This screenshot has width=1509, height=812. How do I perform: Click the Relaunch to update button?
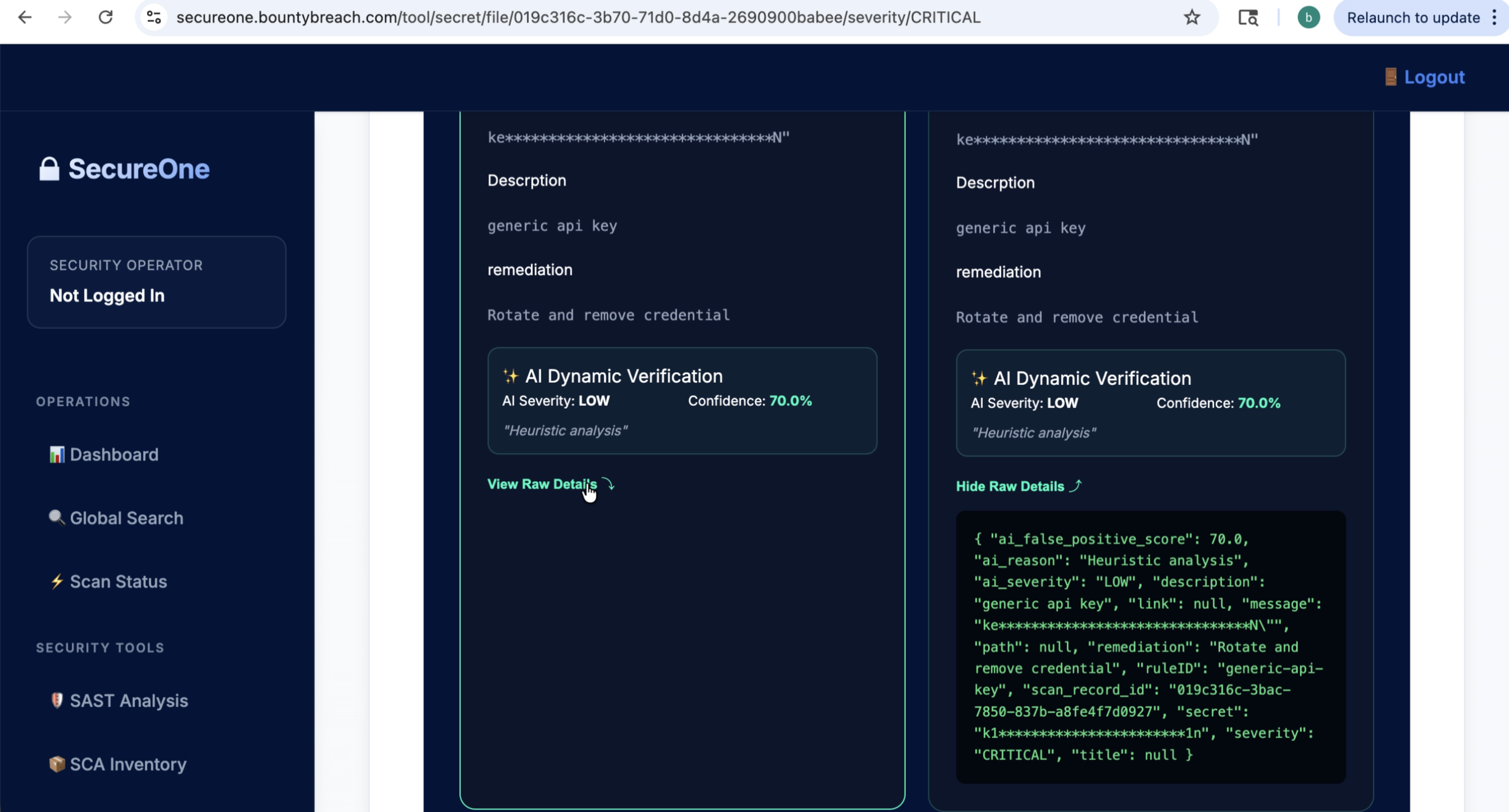1413,17
